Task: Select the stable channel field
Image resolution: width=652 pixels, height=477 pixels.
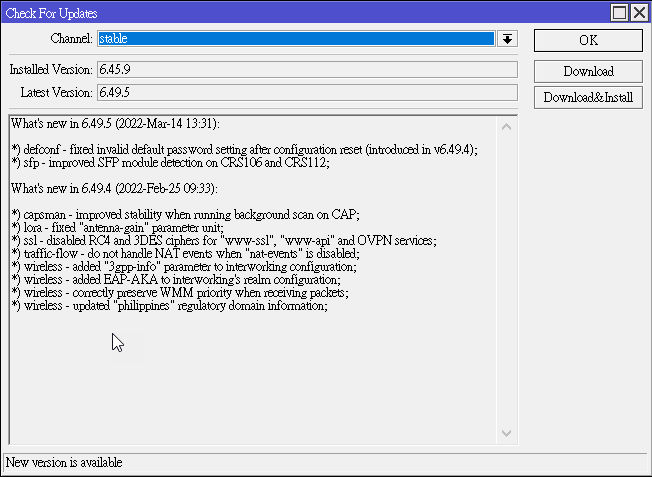Action: coord(296,39)
